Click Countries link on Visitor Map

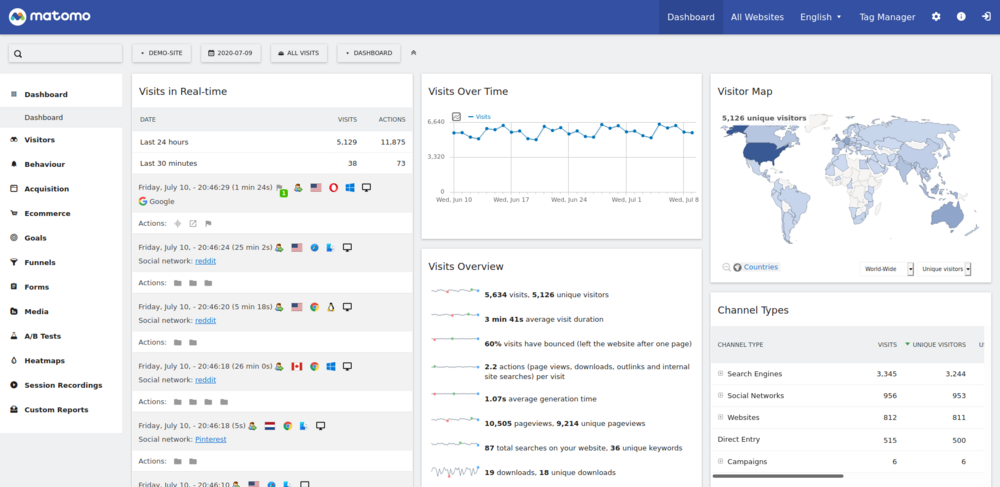pos(761,267)
